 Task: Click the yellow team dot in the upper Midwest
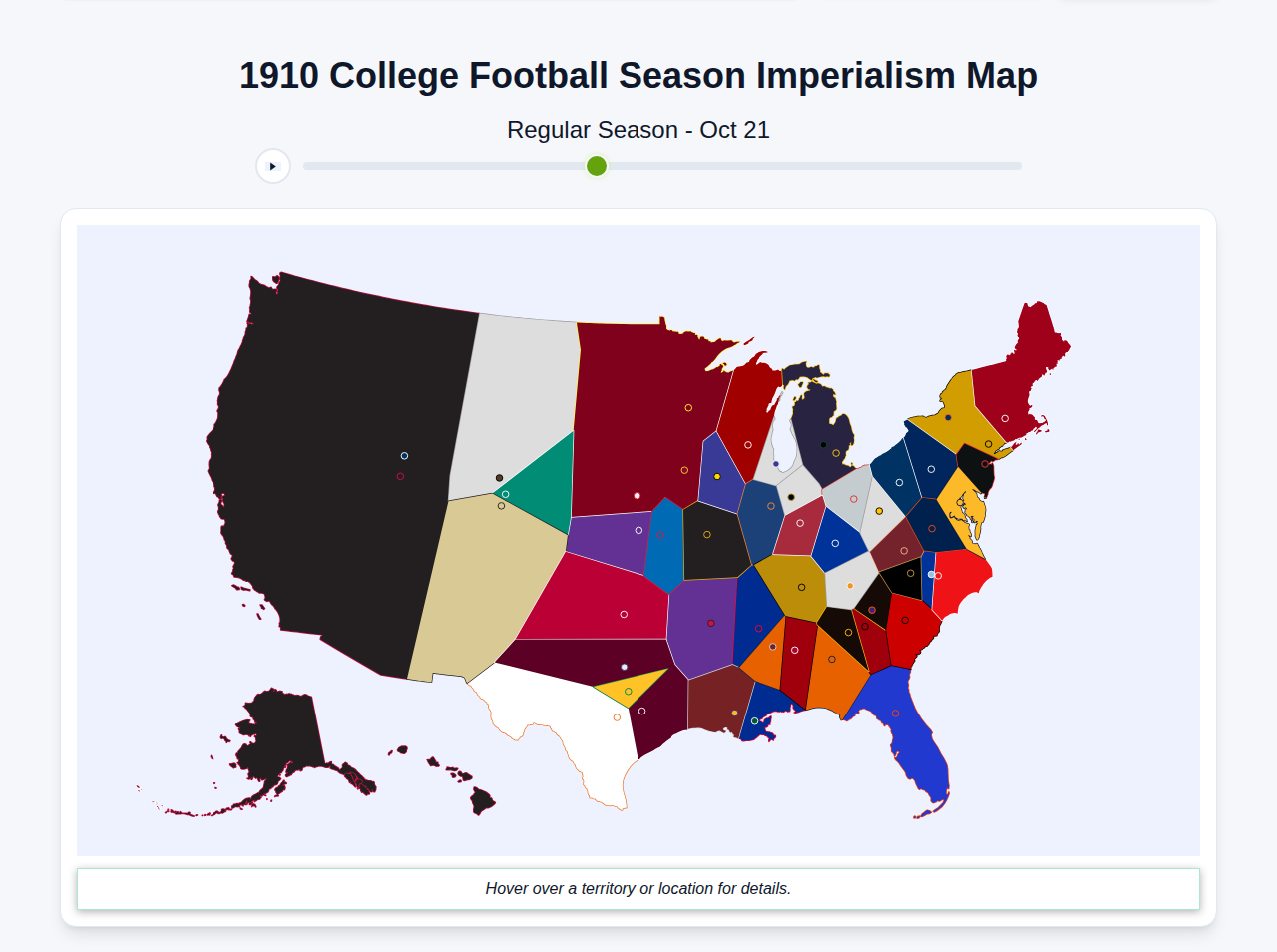pyautogui.click(x=686, y=407)
